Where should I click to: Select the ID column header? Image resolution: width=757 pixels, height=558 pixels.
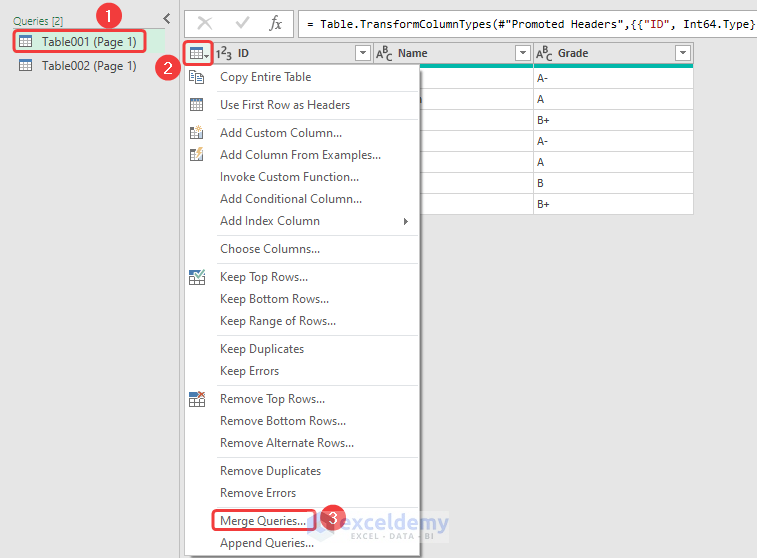[293, 53]
